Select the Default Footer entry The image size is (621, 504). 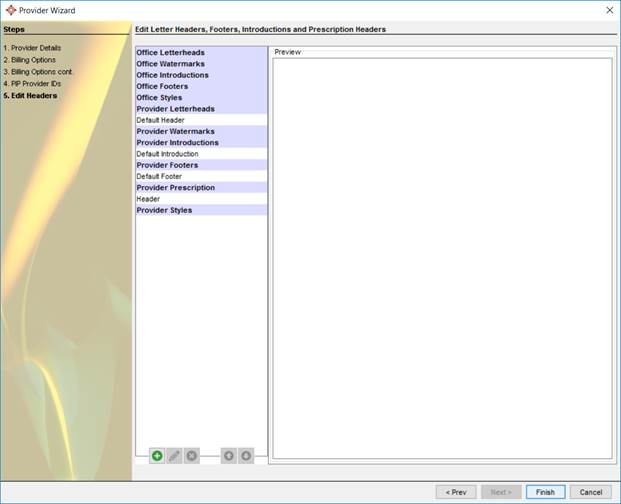point(201,177)
